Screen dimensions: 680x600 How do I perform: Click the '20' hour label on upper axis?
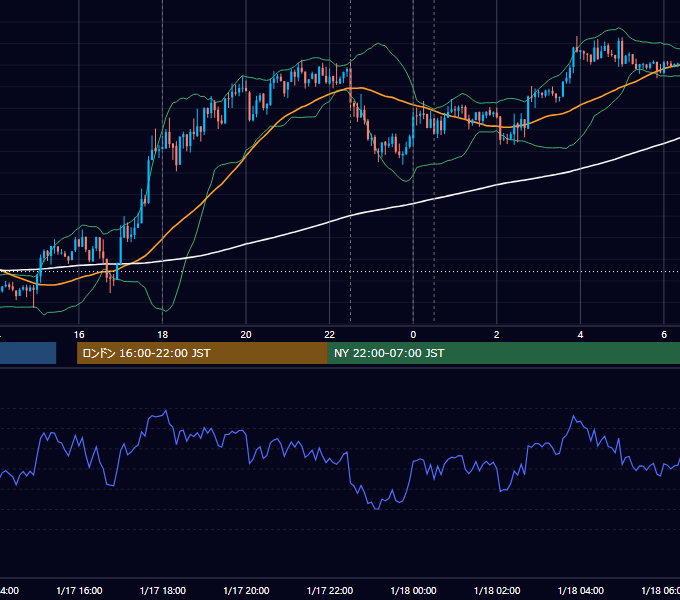(x=246, y=335)
